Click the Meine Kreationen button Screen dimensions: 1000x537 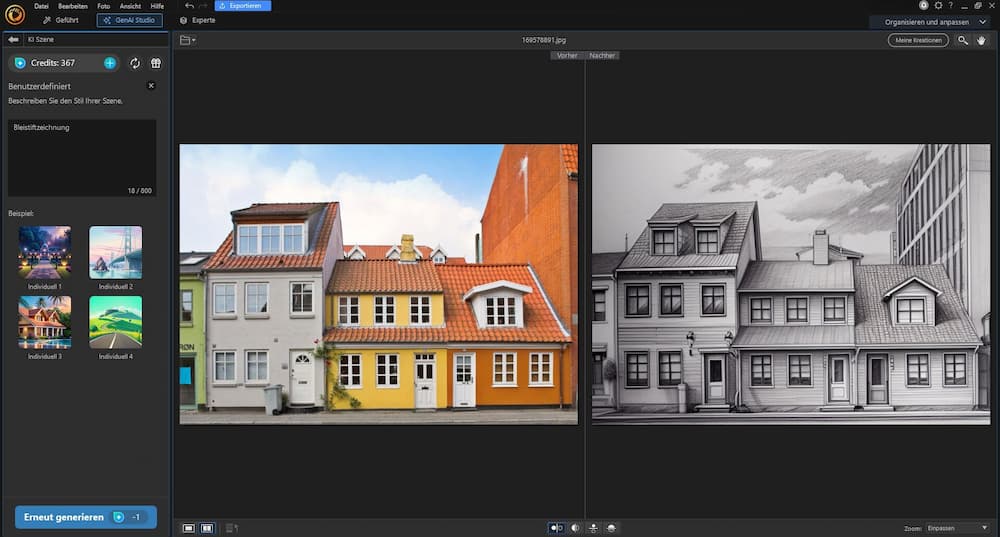[x=918, y=40]
